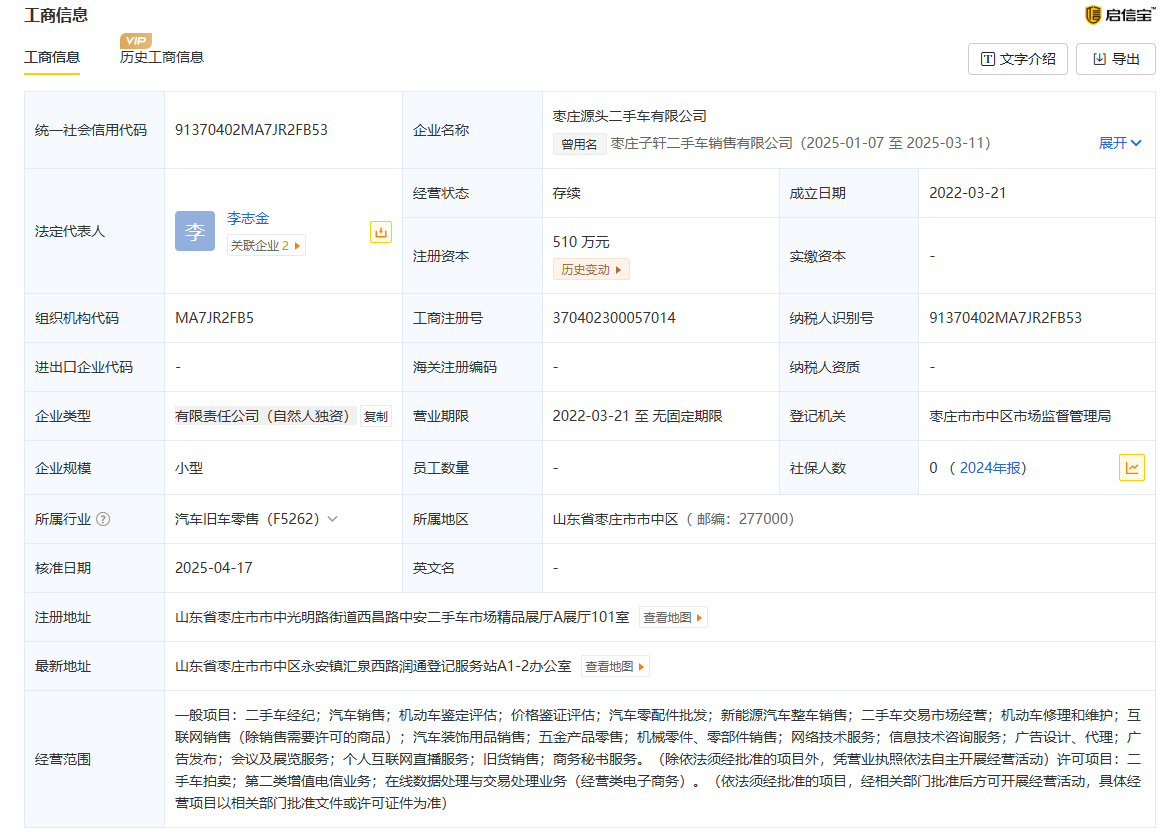Screen dimensions: 1164x833
Task: Open the 李志金 legal representative link
Action: [x=247, y=218]
